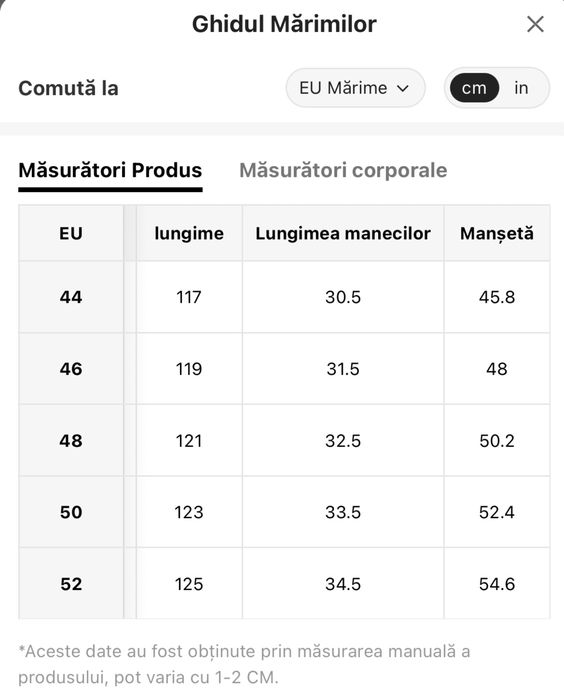Select the EU column header
Viewport: 564px width, 700px height.
[x=71, y=233]
